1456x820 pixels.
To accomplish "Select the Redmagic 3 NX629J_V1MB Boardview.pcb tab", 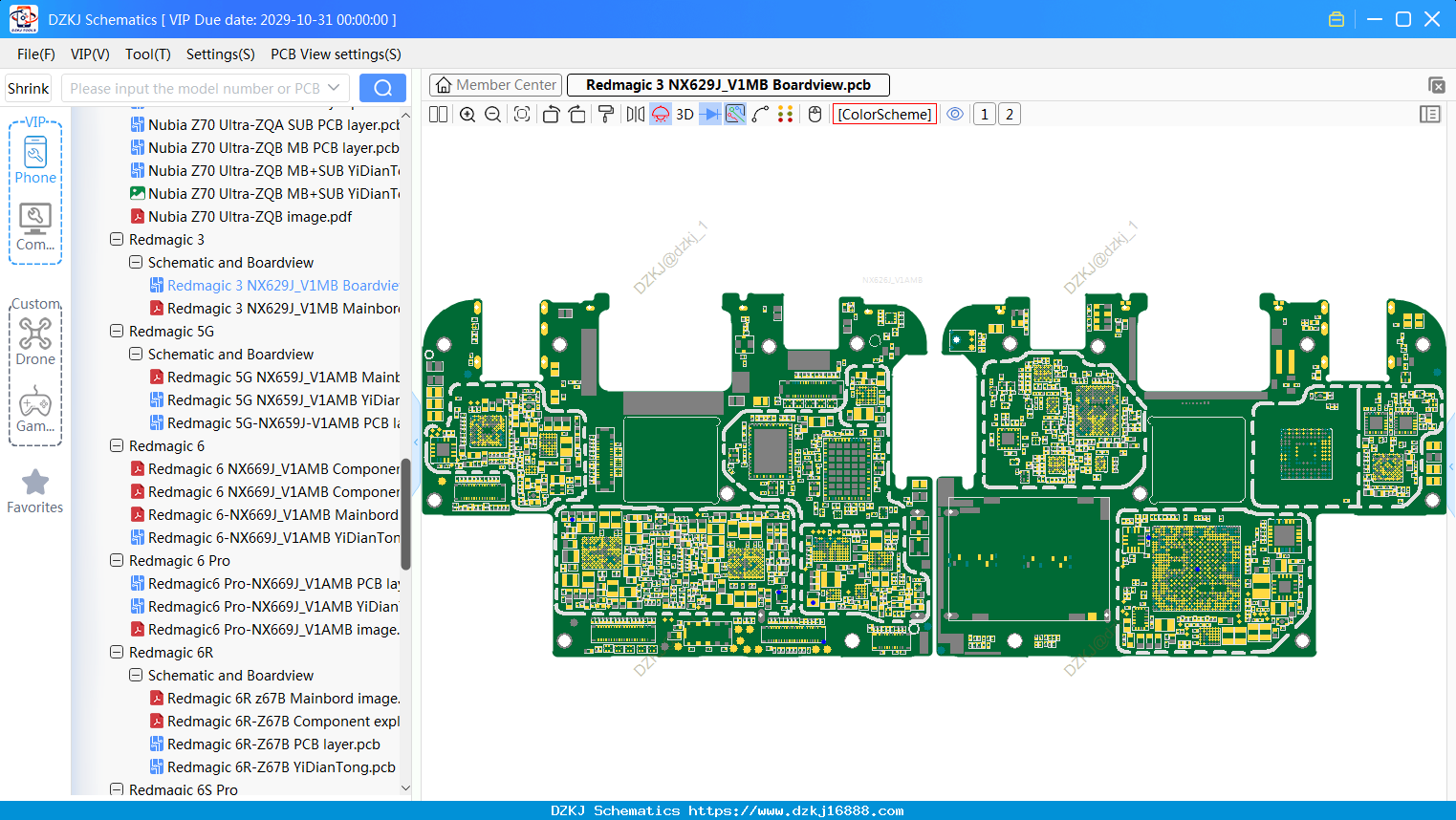I will tap(728, 85).
